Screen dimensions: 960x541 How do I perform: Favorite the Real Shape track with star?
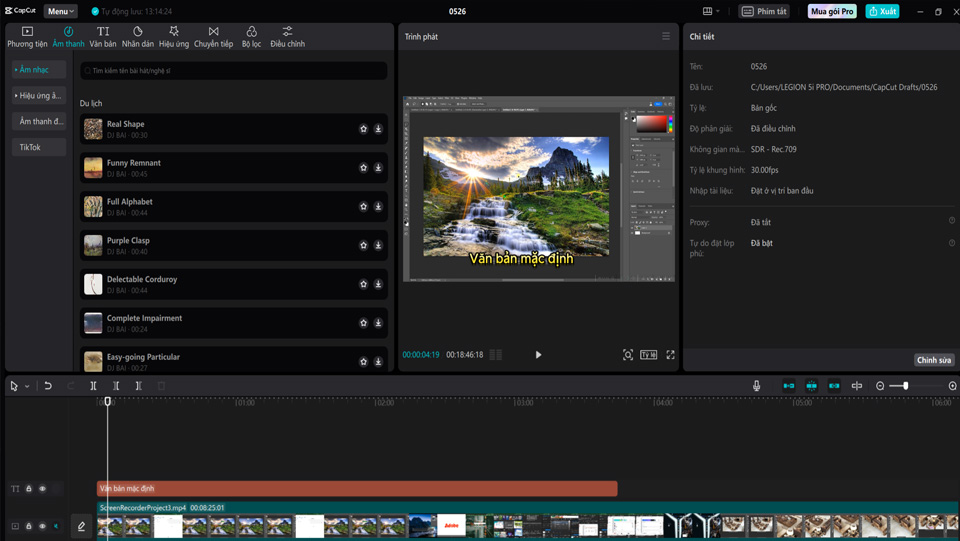pos(364,129)
